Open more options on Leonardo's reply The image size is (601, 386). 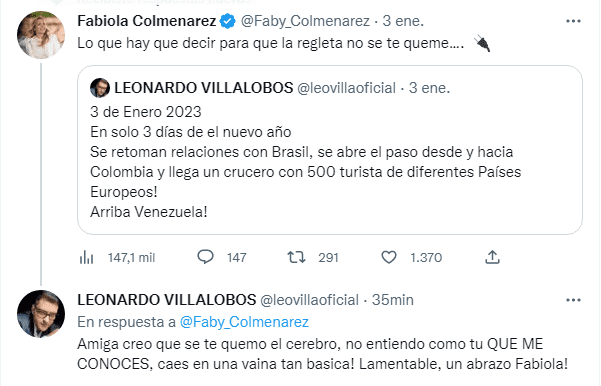click(573, 300)
